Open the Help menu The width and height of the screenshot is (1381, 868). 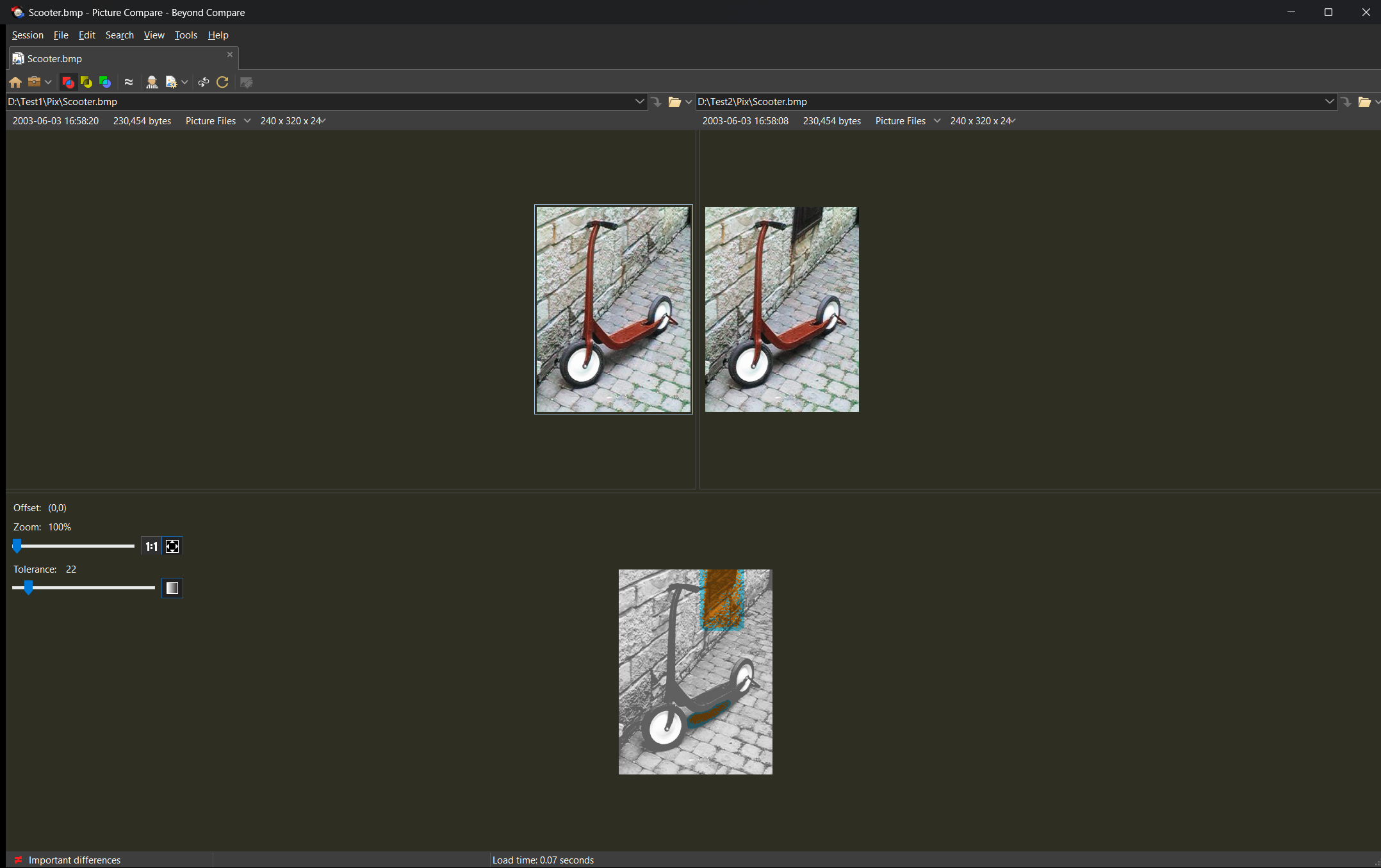(218, 35)
